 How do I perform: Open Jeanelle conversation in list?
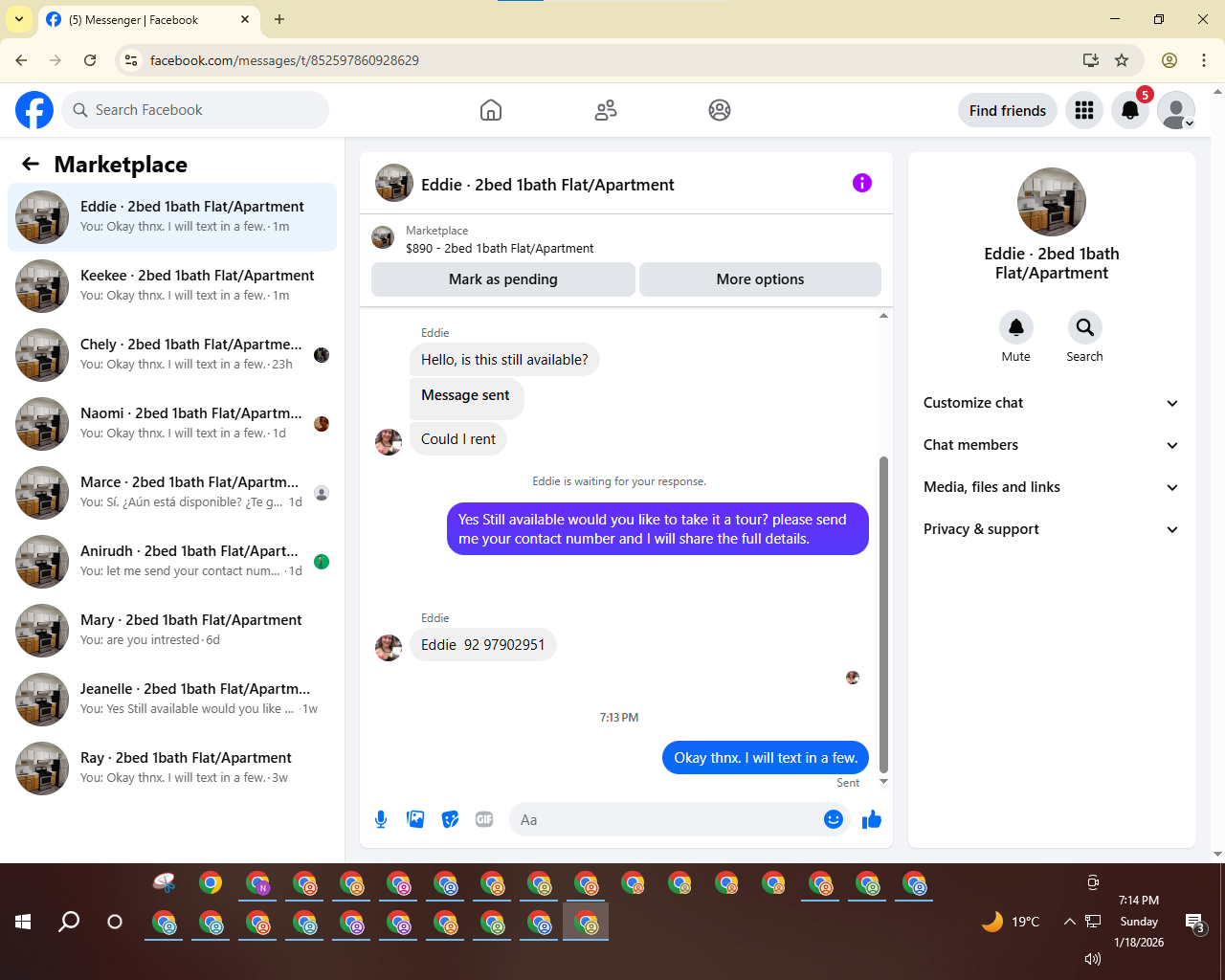172,700
